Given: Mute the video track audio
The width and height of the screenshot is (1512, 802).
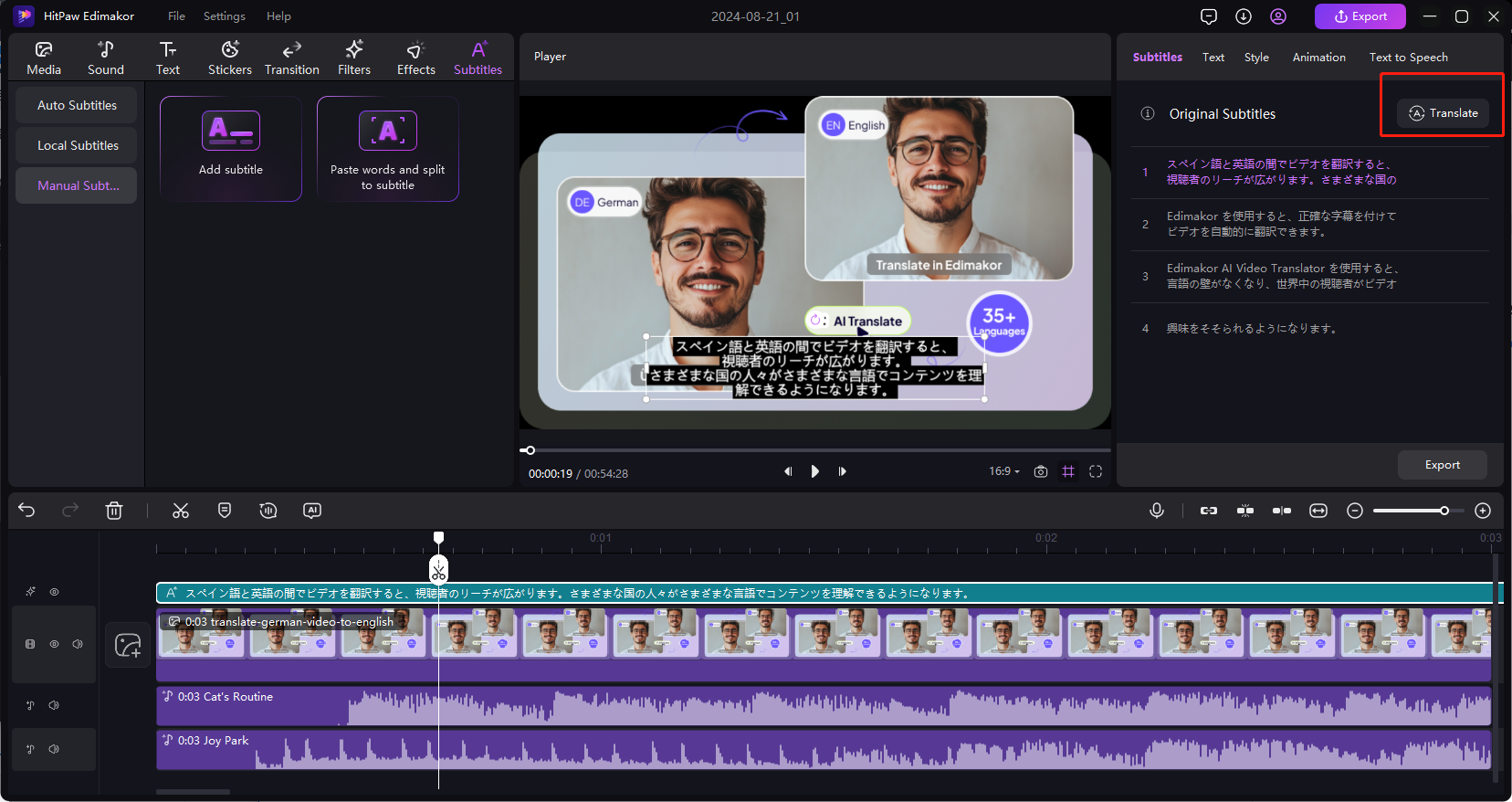Looking at the screenshot, I should click(x=78, y=644).
